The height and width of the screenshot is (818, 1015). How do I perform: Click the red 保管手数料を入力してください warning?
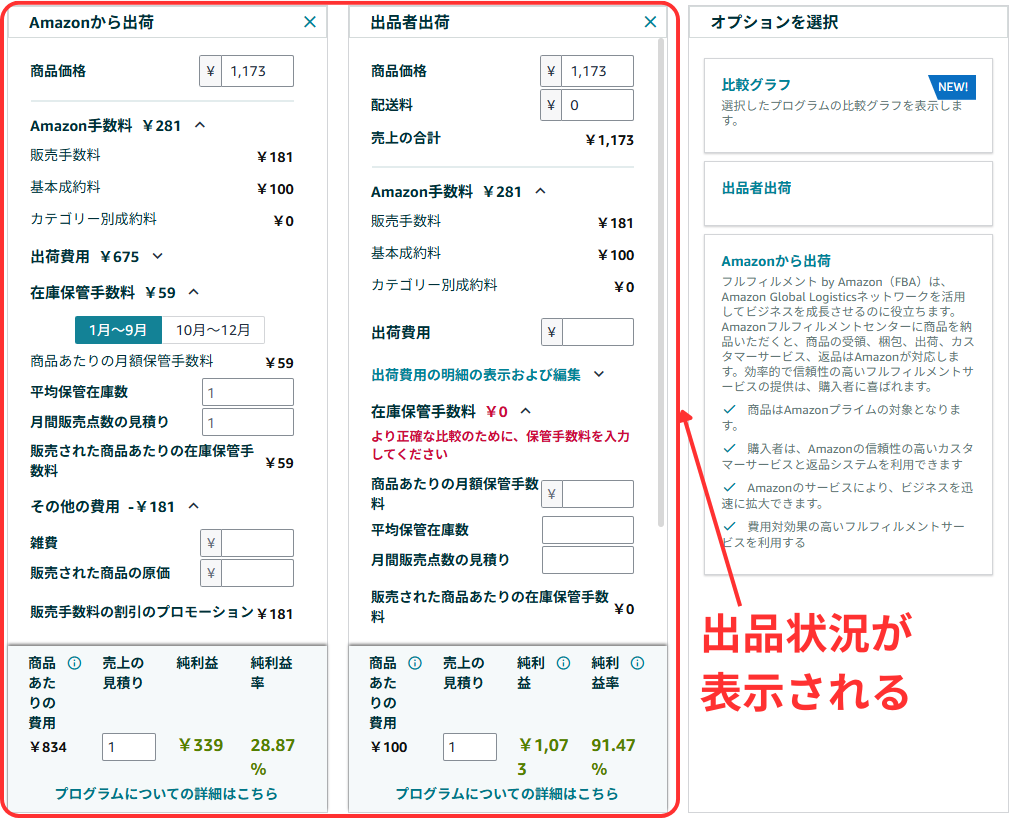pyautogui.click(x=500, y=445)
